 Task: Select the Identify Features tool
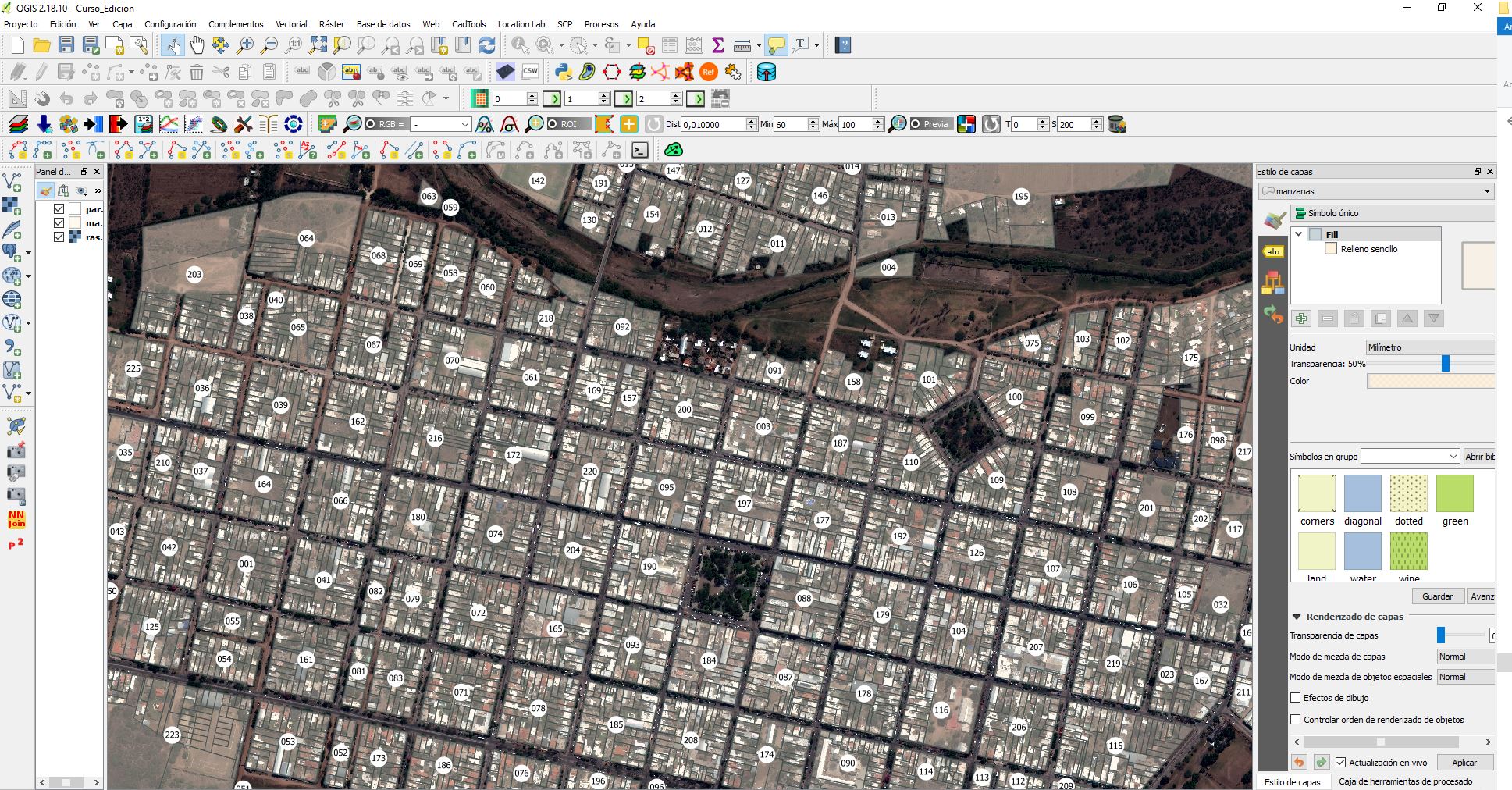(519, 45)
